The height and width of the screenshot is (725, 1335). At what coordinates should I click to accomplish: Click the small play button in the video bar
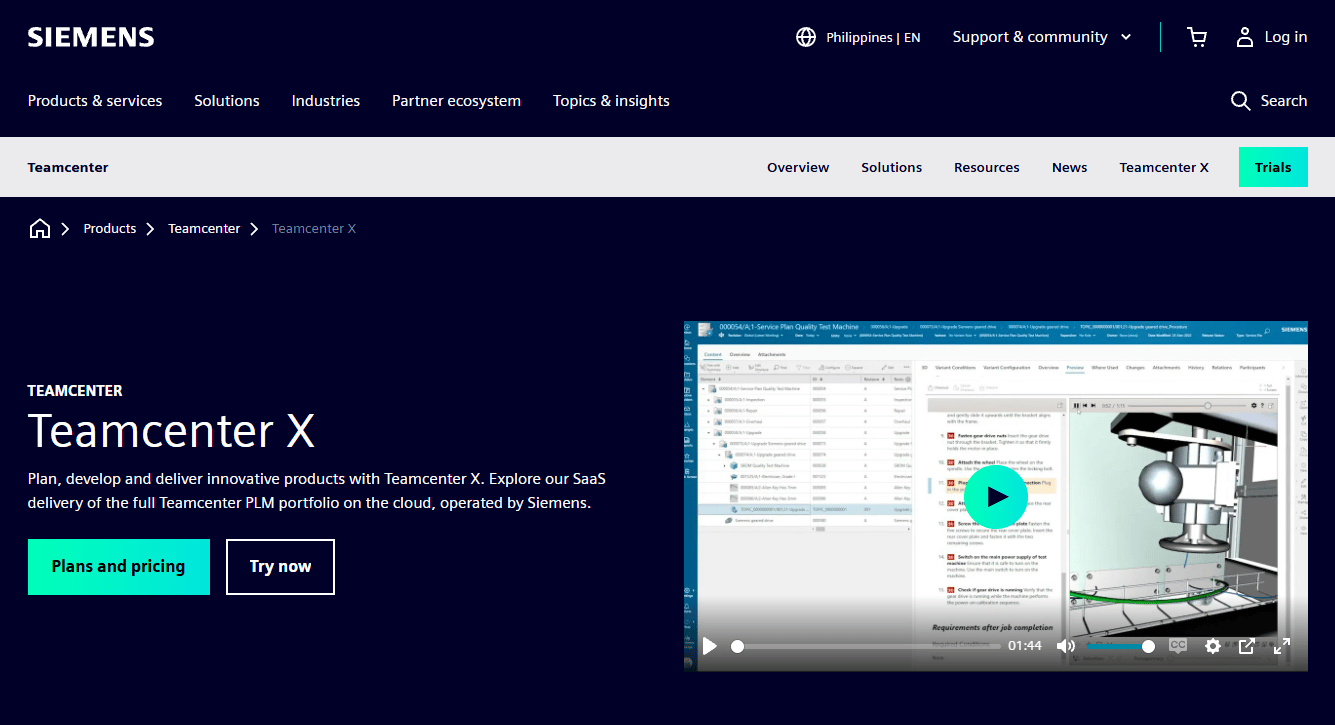coord(710,646)
